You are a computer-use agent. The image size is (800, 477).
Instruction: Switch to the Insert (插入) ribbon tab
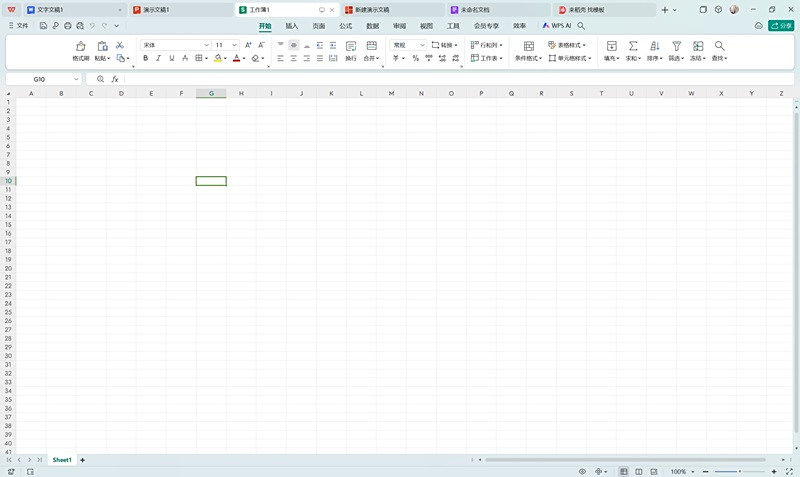[292, 26]
